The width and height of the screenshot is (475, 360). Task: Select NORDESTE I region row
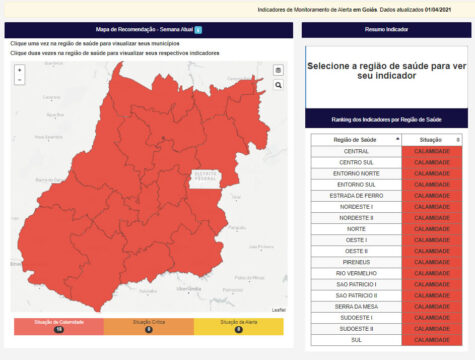click(386, 207)
